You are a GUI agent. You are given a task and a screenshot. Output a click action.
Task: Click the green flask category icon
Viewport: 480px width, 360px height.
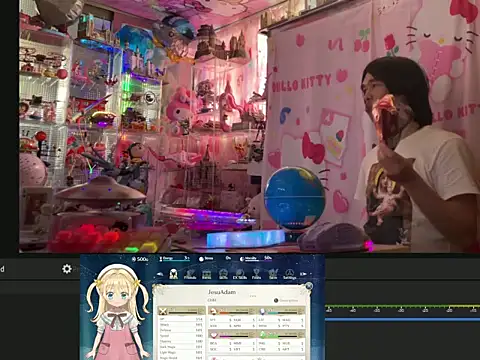pyautogui.click(x=262, y=334)
